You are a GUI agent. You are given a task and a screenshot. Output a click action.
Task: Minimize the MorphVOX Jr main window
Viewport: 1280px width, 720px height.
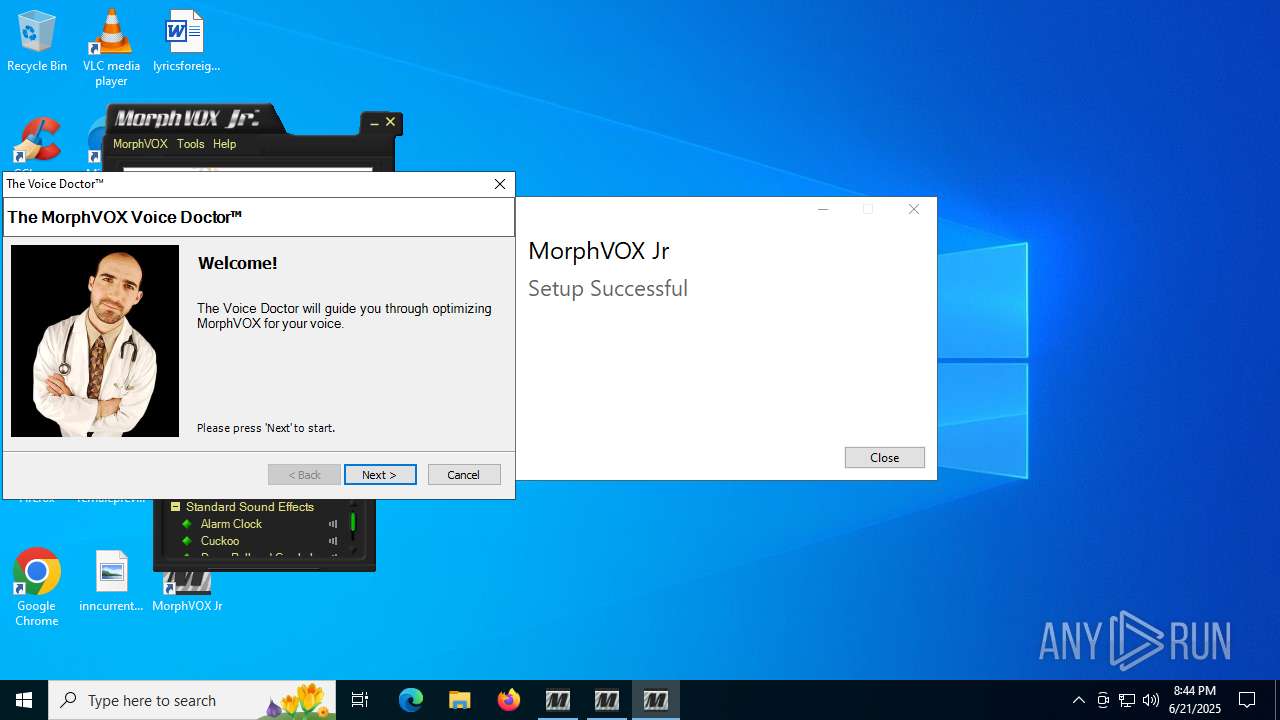[374, 123]
